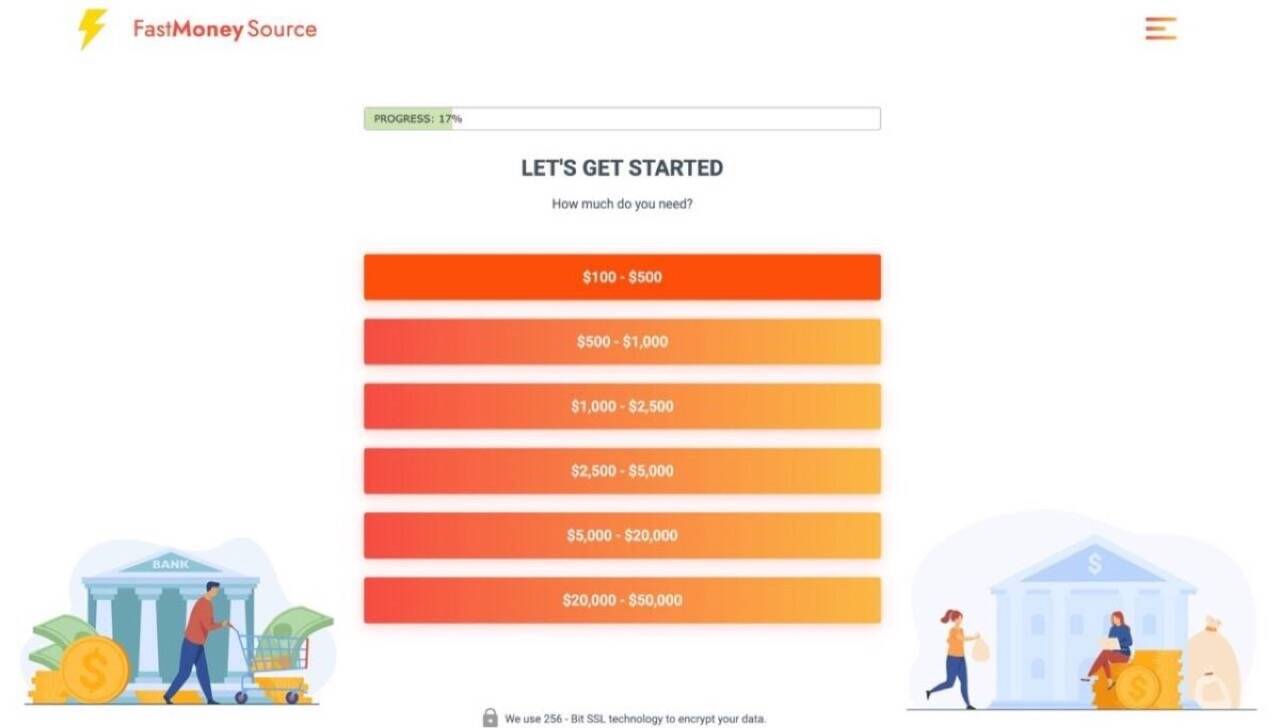
Task: Click the "LET'S GET STARTED" heading
Action: click(x=622, y=168)
